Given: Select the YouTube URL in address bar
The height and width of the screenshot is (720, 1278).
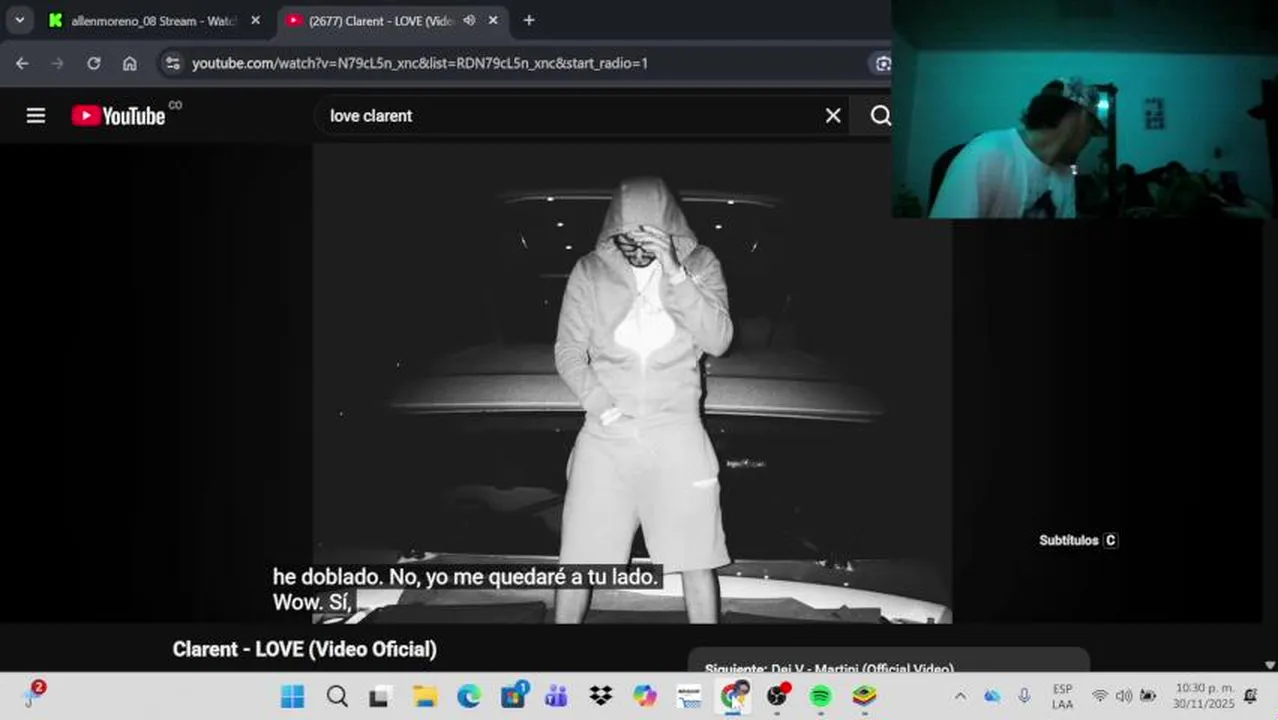Looking at the screenshot, I should [420, 63].
